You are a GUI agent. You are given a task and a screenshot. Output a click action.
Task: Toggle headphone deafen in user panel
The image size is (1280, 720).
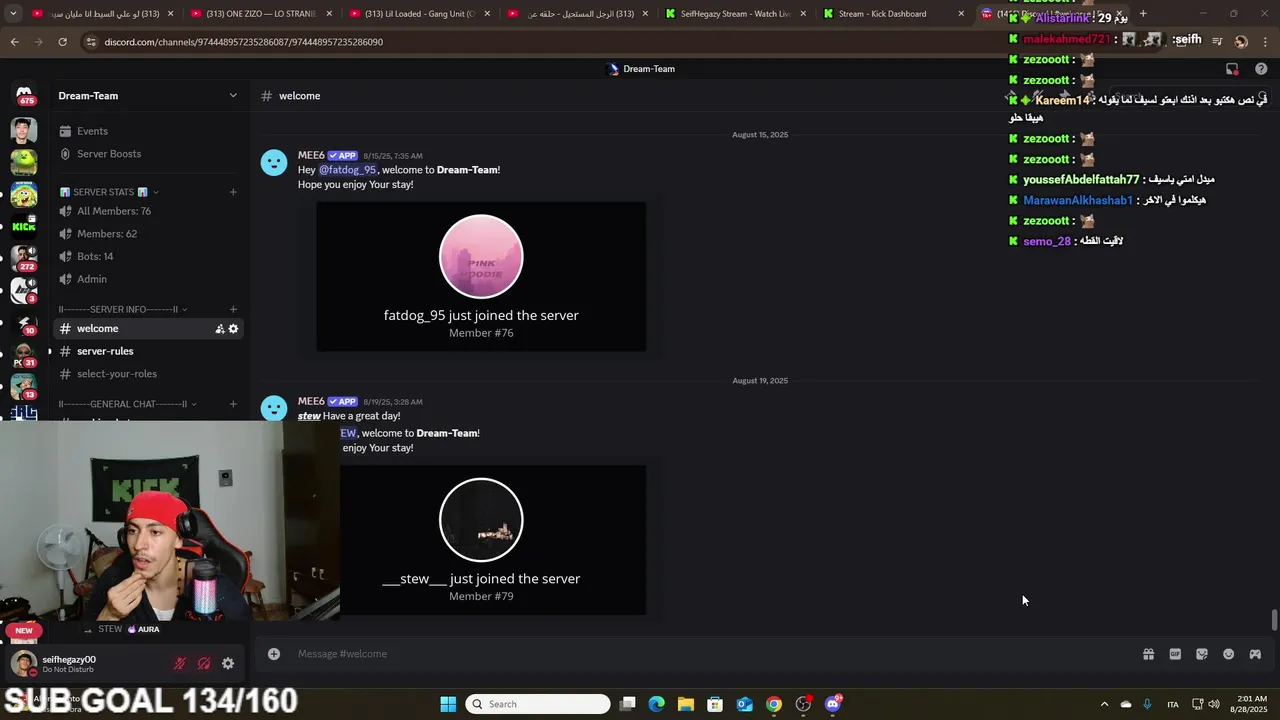pyautogui.click(x=204, y=663)
